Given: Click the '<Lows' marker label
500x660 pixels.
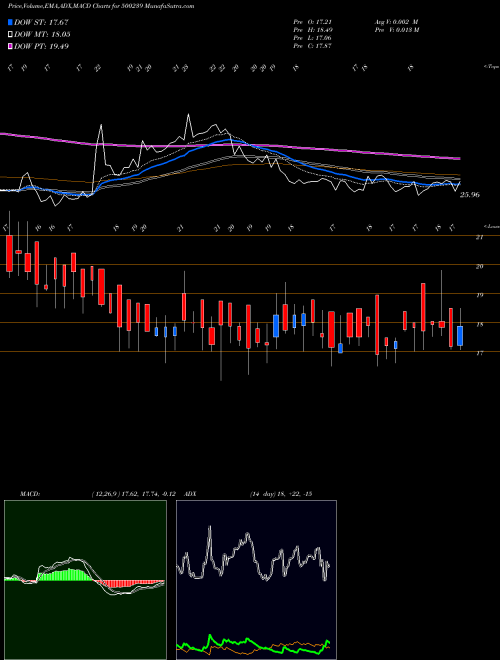Looking at the screenshot, I should [x=491, y=226].
